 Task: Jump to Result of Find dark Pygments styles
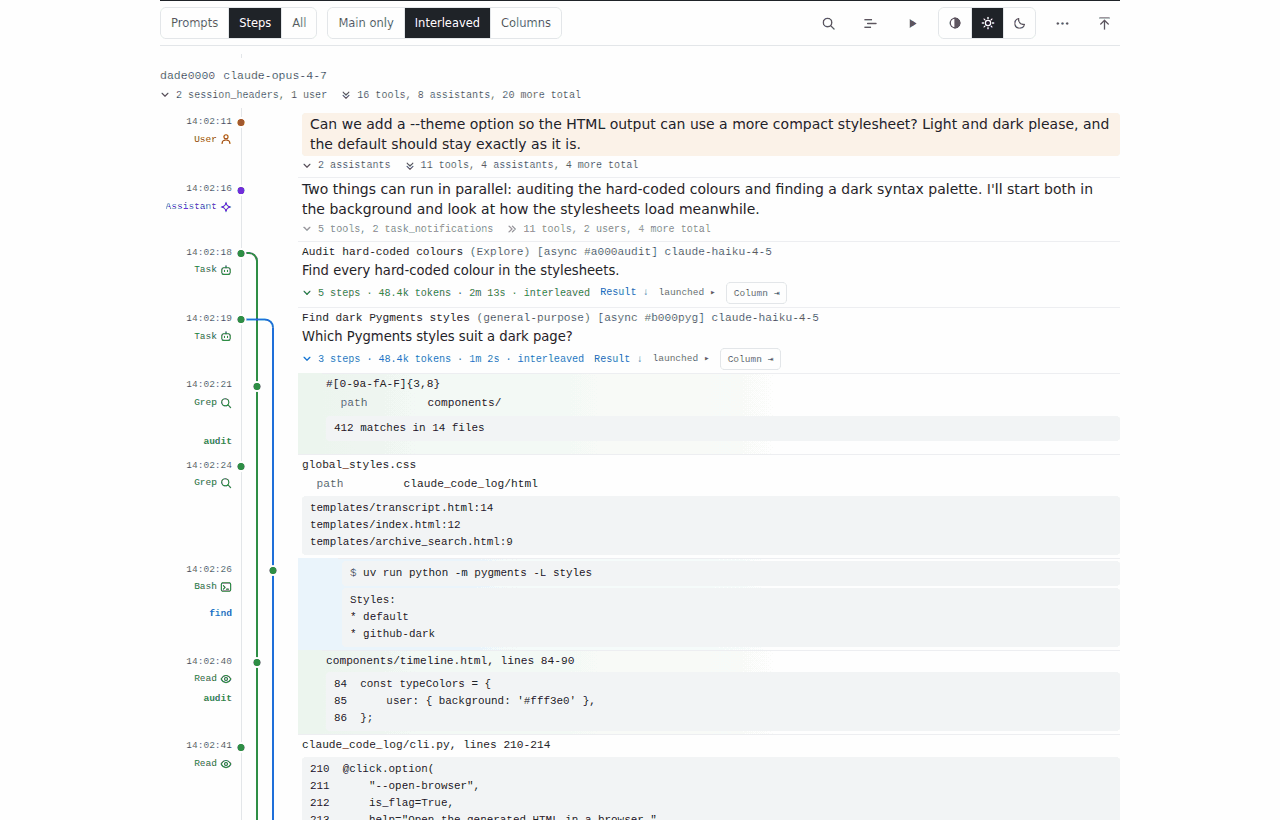618,358
